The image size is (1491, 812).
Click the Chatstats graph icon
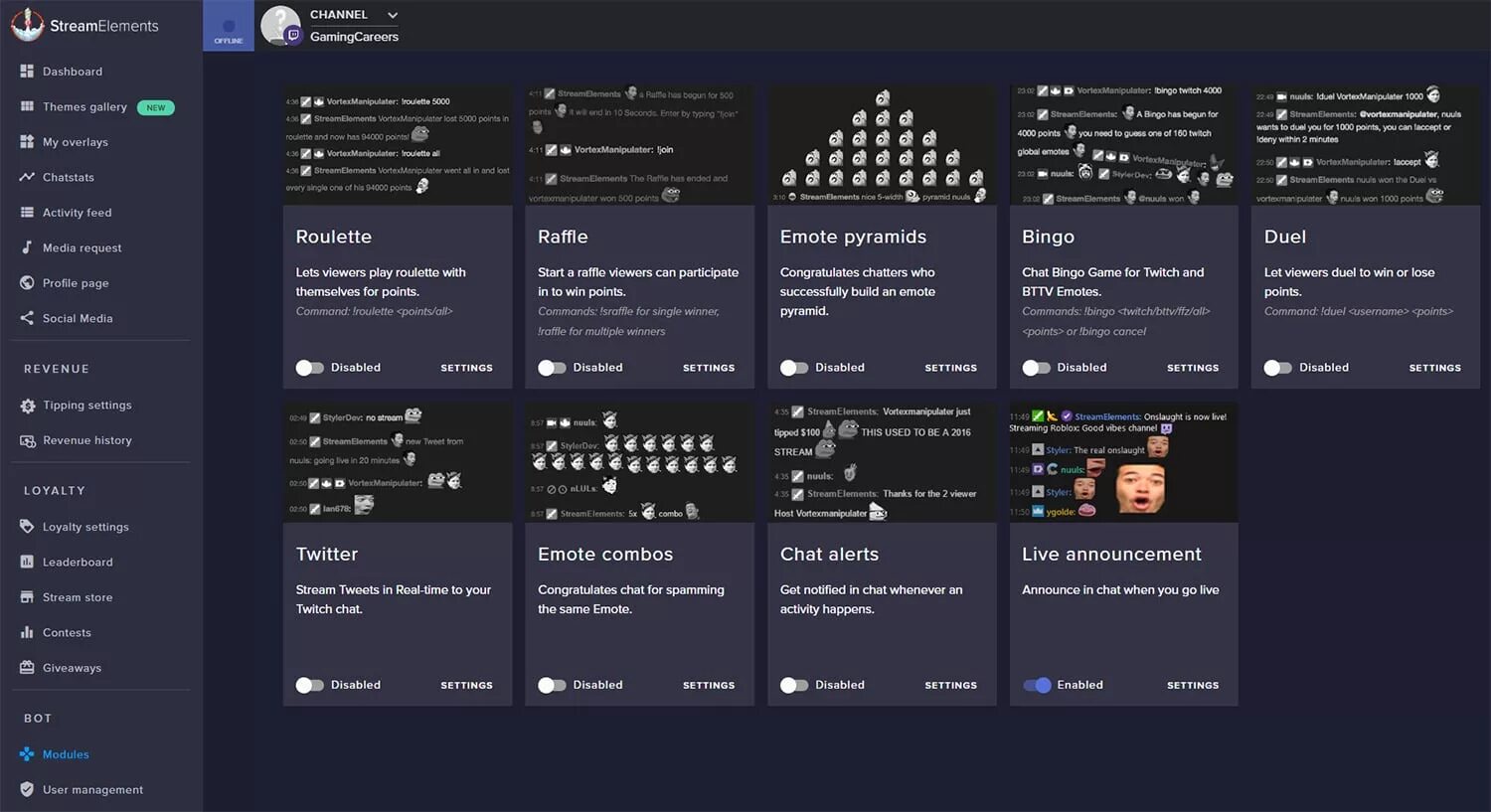27,177
